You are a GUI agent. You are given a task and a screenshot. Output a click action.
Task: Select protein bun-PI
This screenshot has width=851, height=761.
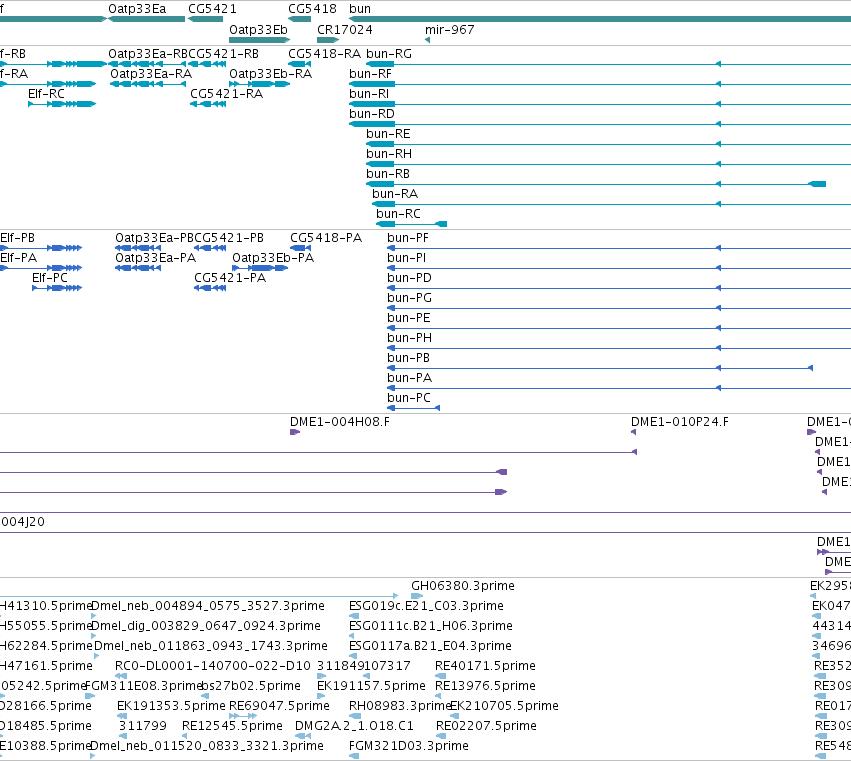coord(619,268)
